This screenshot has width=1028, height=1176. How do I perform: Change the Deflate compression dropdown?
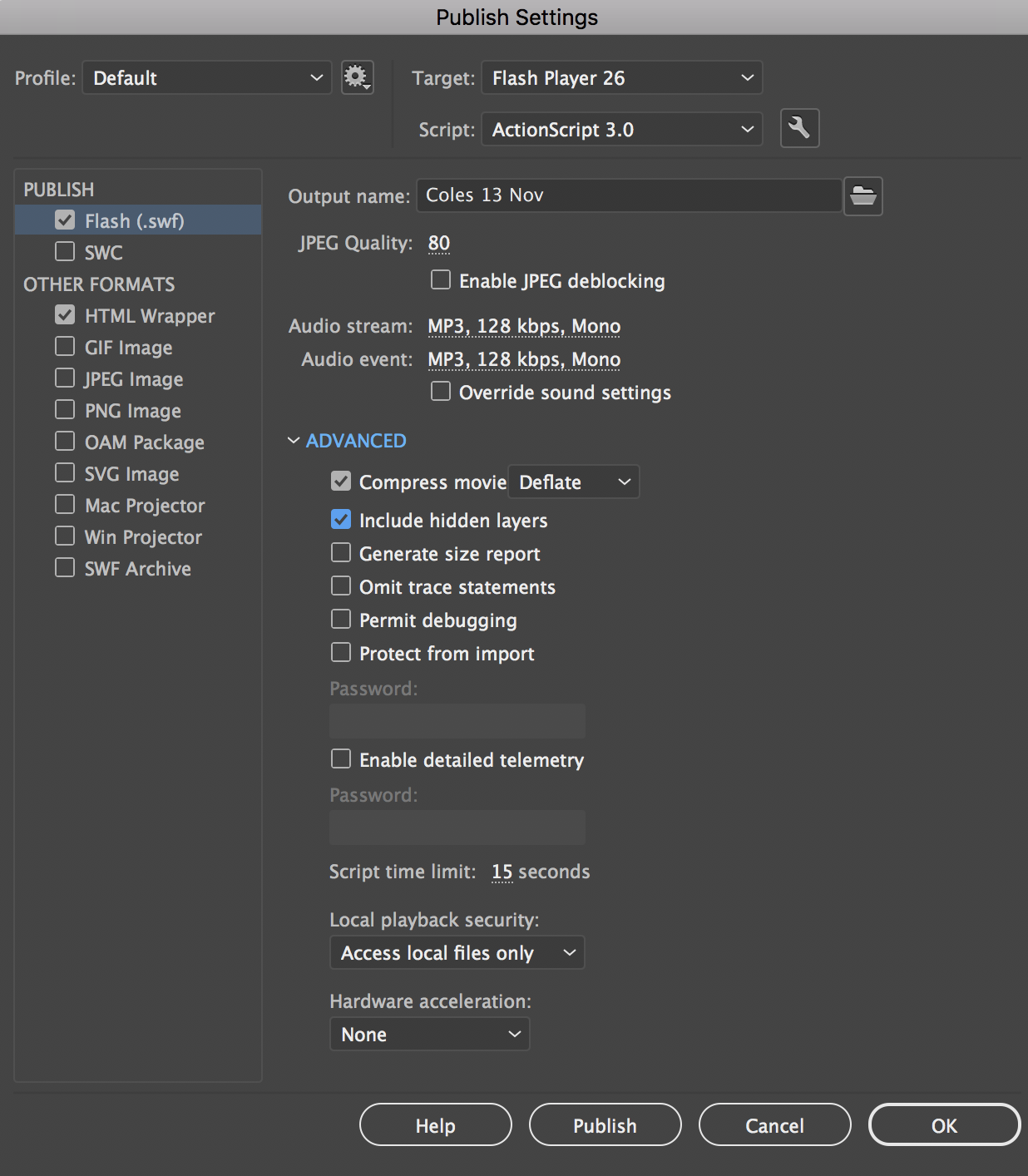point(573,482)
